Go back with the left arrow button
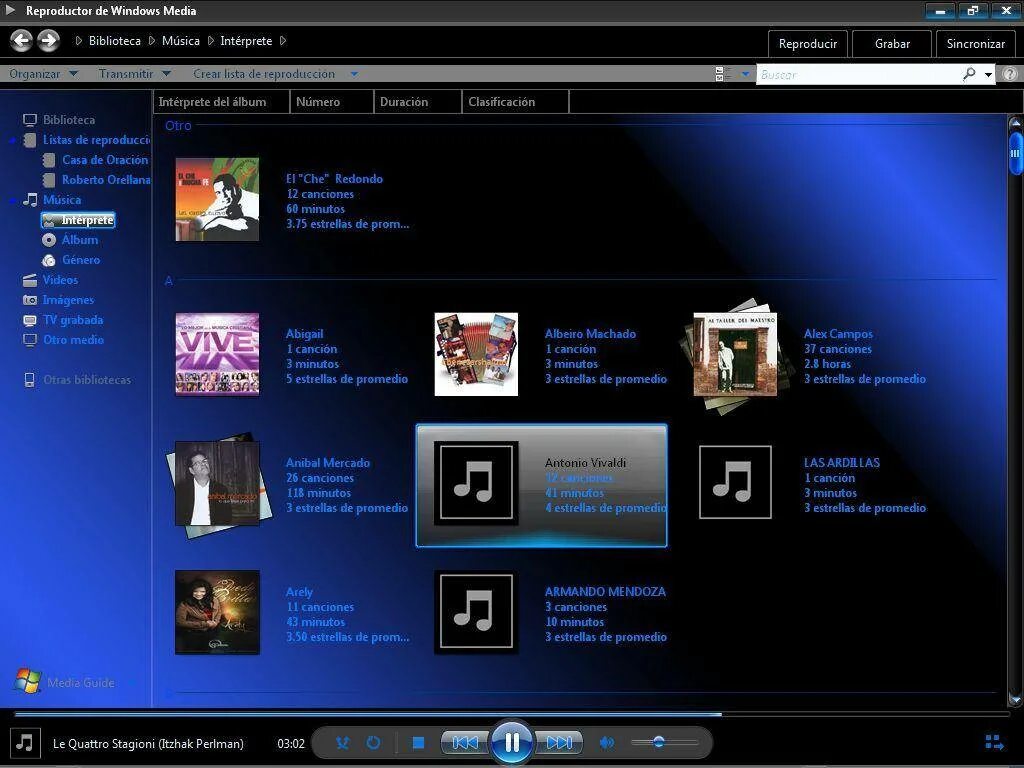The image size is (1024, 768). [21, 40]
